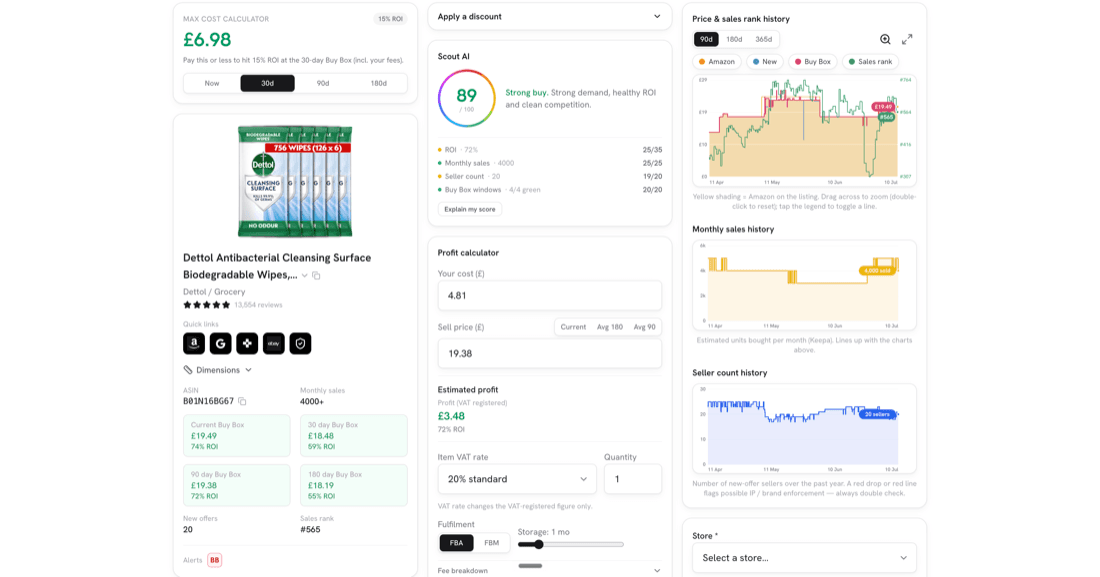Click the 15% ROI badge

coord(391,19)
